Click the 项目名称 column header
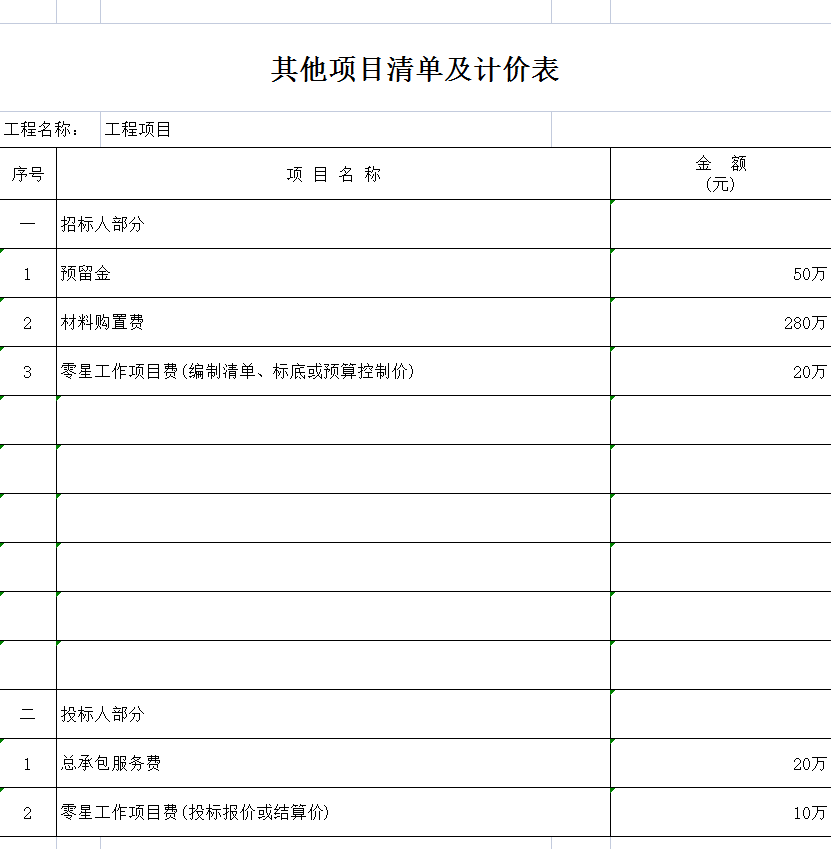Viewport: 831px width, 849px height. pyautogui.click(x=333, y=174)
